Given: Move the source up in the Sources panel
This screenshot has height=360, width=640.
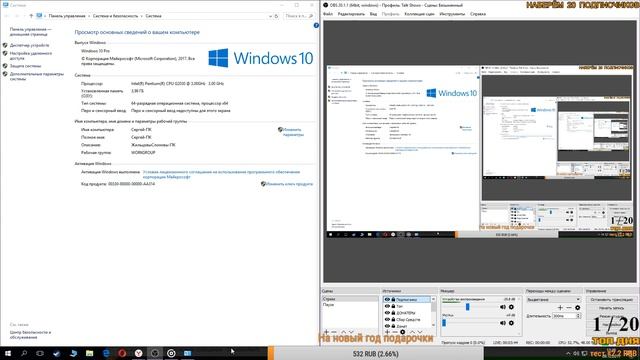Looking at the screenshot, I should coord(412,332).
